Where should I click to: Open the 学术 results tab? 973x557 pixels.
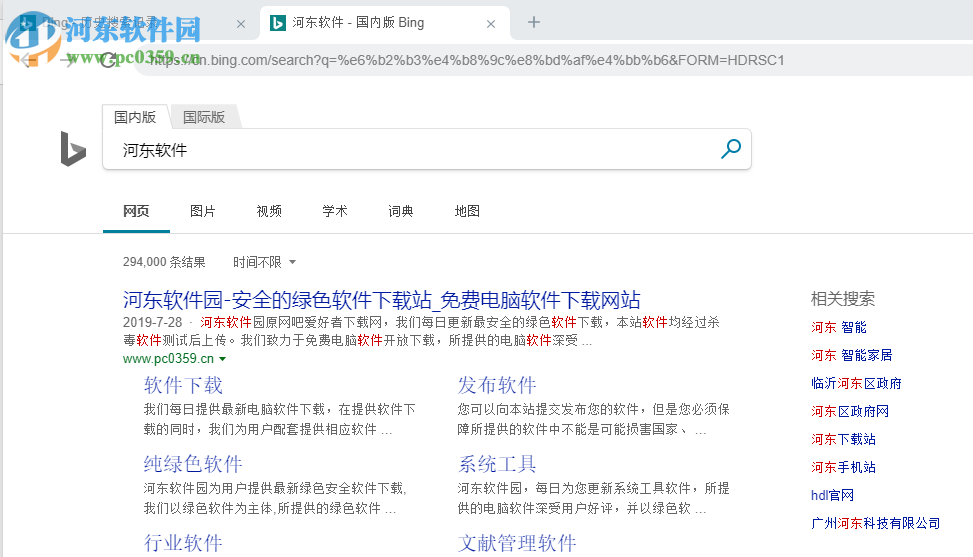334,211
